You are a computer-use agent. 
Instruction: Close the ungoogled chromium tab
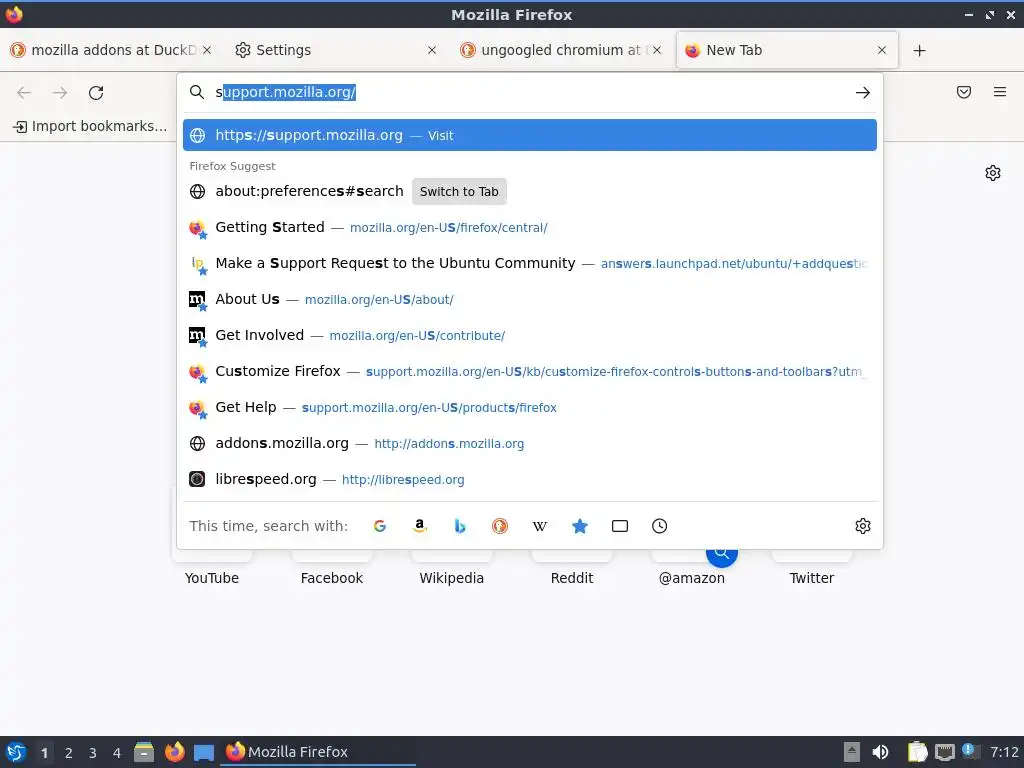(657, 50)
